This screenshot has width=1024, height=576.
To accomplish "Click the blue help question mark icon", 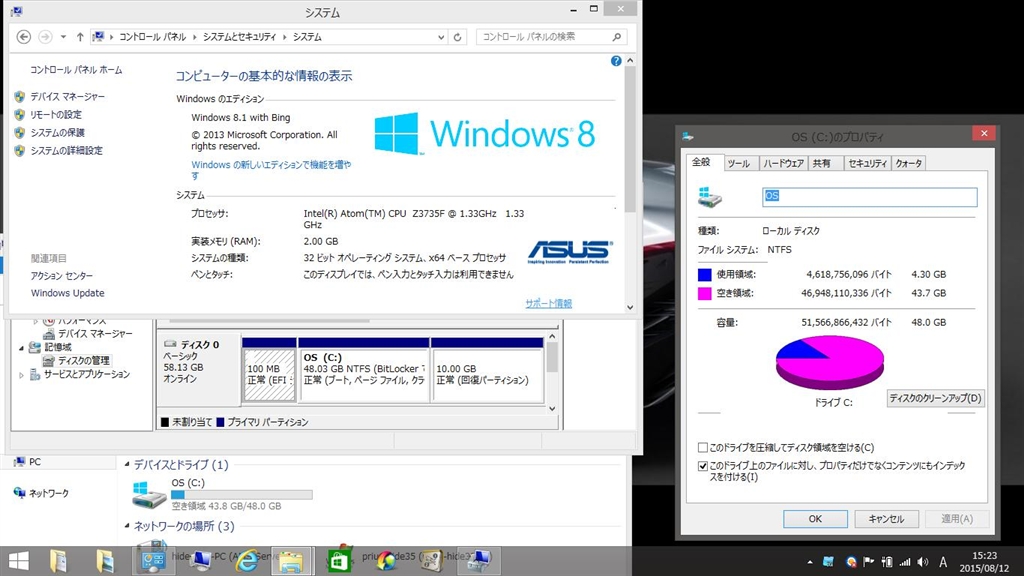I will (616, 61).
